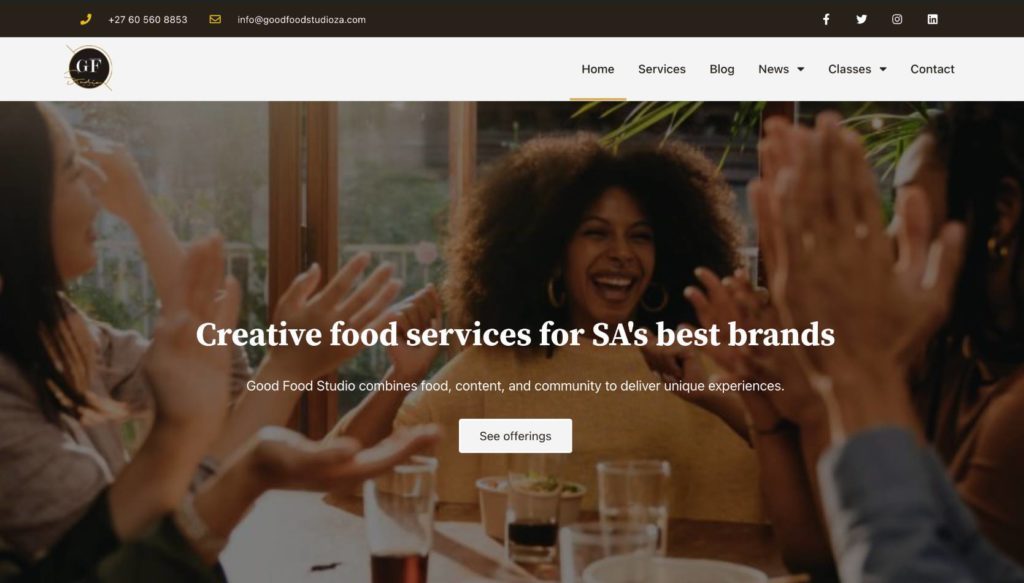
Task: Open the News menu item
Action: pyautogui.click(x=773, y=69)
